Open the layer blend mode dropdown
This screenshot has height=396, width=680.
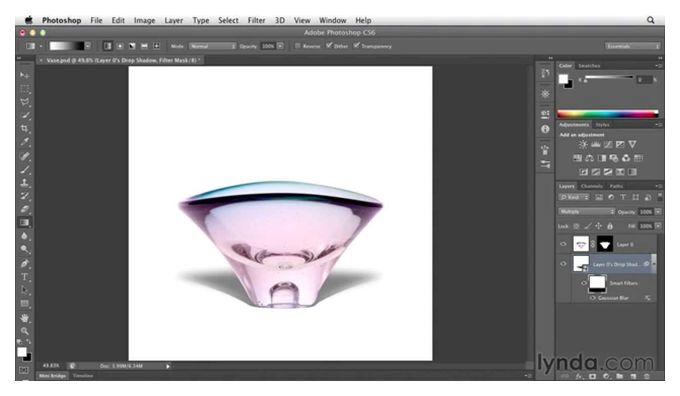point(586,212)
